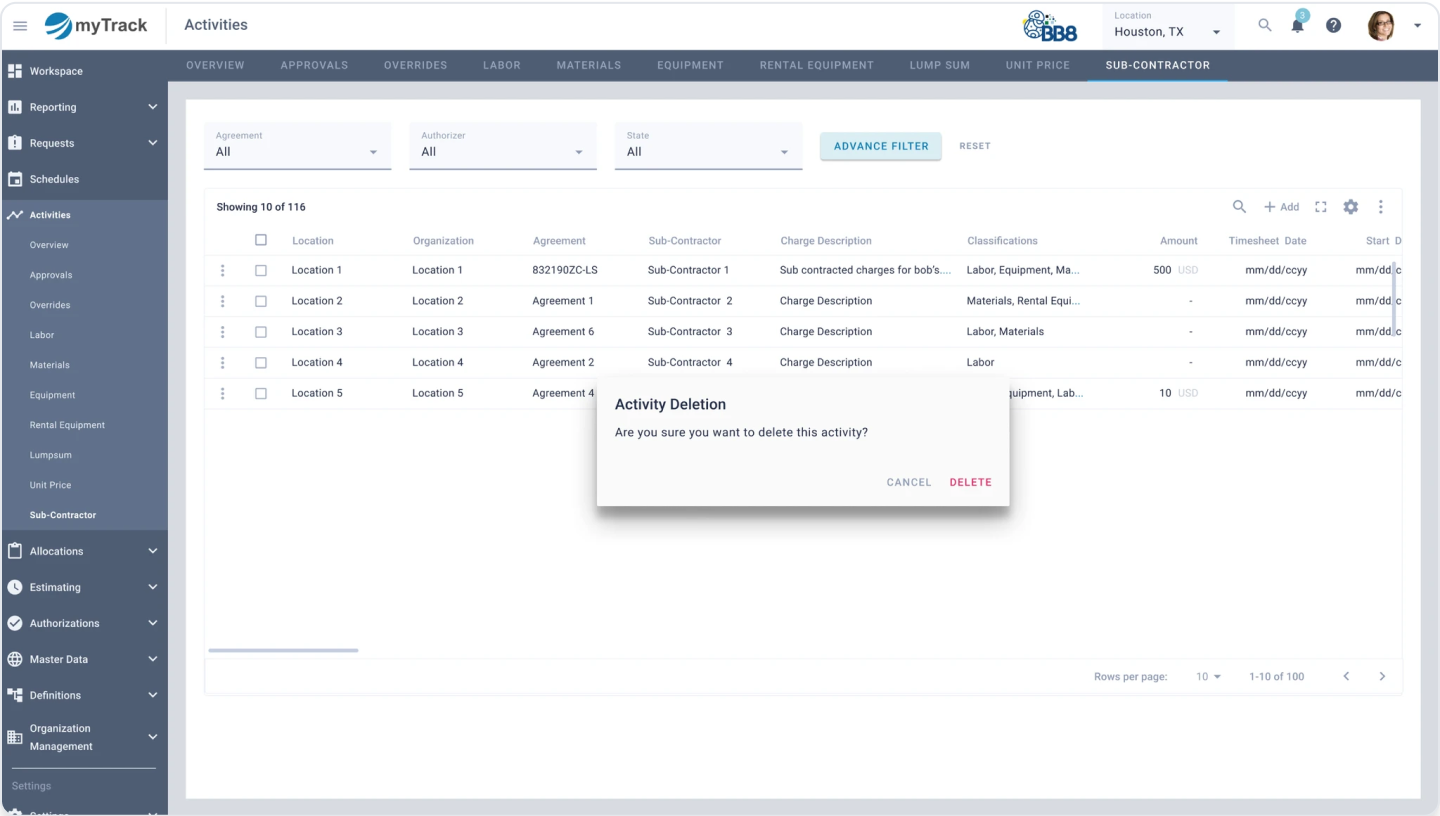Click the notifications bell icon
This screenshot has height=816, width=1440.
[1298, 26]
